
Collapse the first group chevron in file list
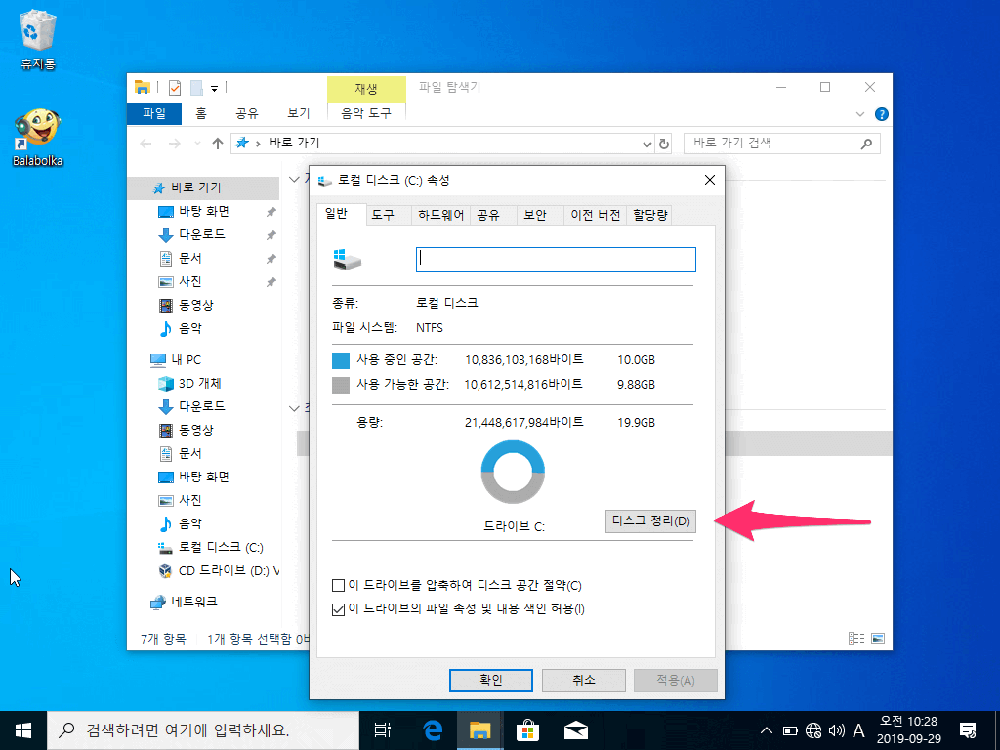point(294,180)
